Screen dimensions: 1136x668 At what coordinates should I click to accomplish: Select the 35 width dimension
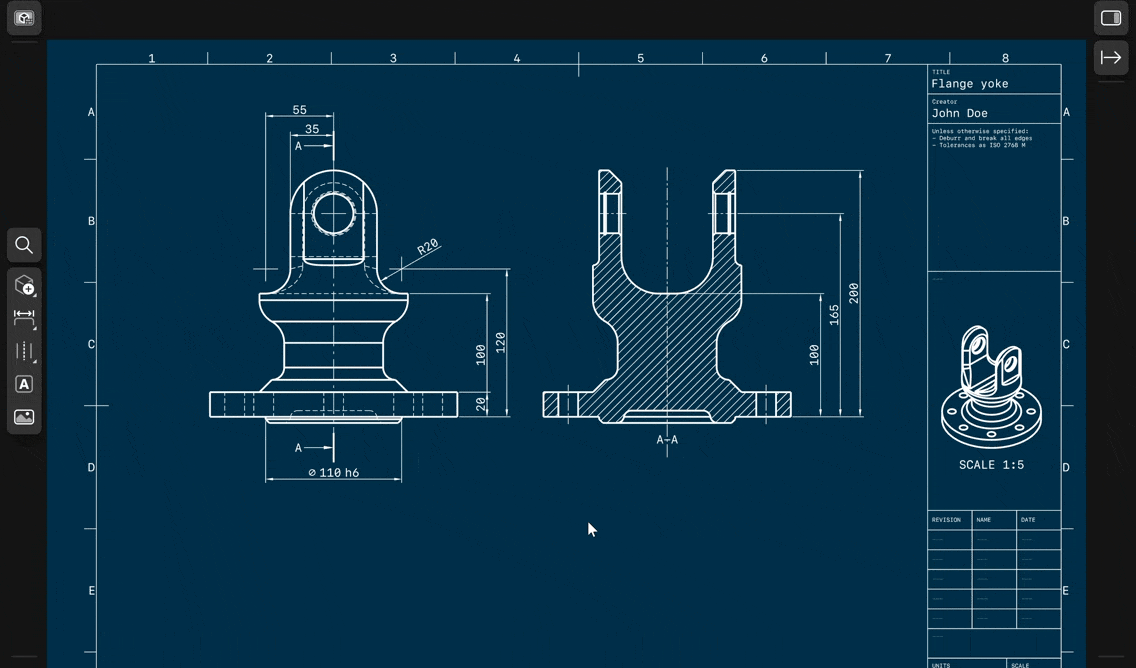(x=312, y=129)
